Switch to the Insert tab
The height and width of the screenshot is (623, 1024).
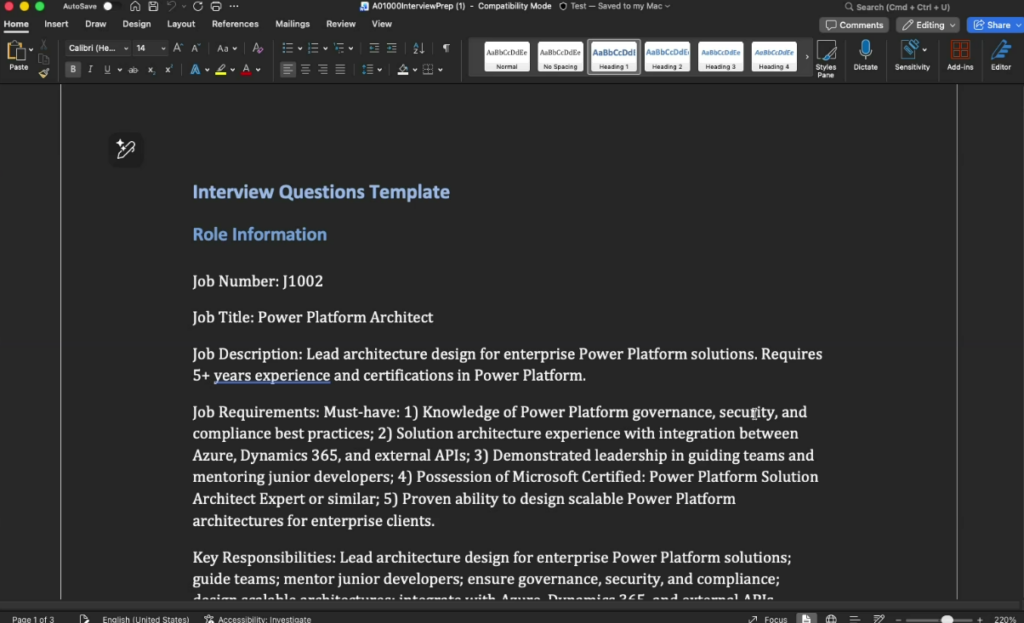point(56,24)
